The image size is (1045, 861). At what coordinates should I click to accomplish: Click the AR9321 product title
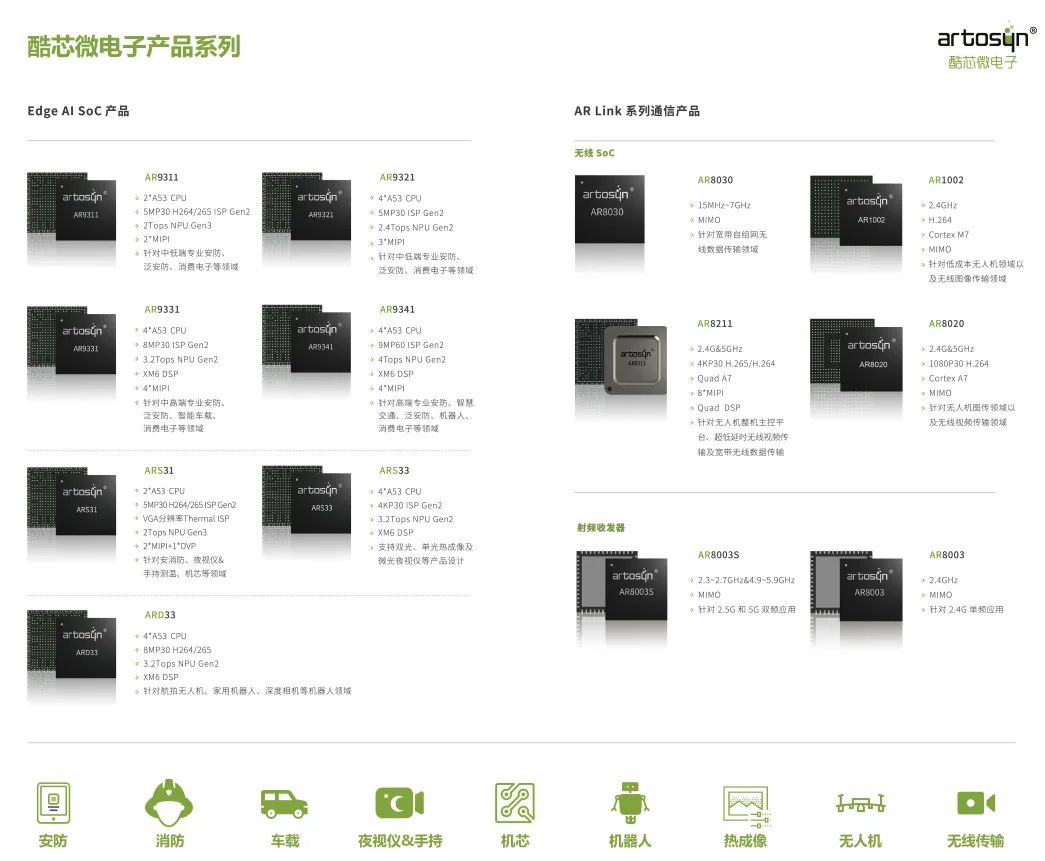(397, 177)
